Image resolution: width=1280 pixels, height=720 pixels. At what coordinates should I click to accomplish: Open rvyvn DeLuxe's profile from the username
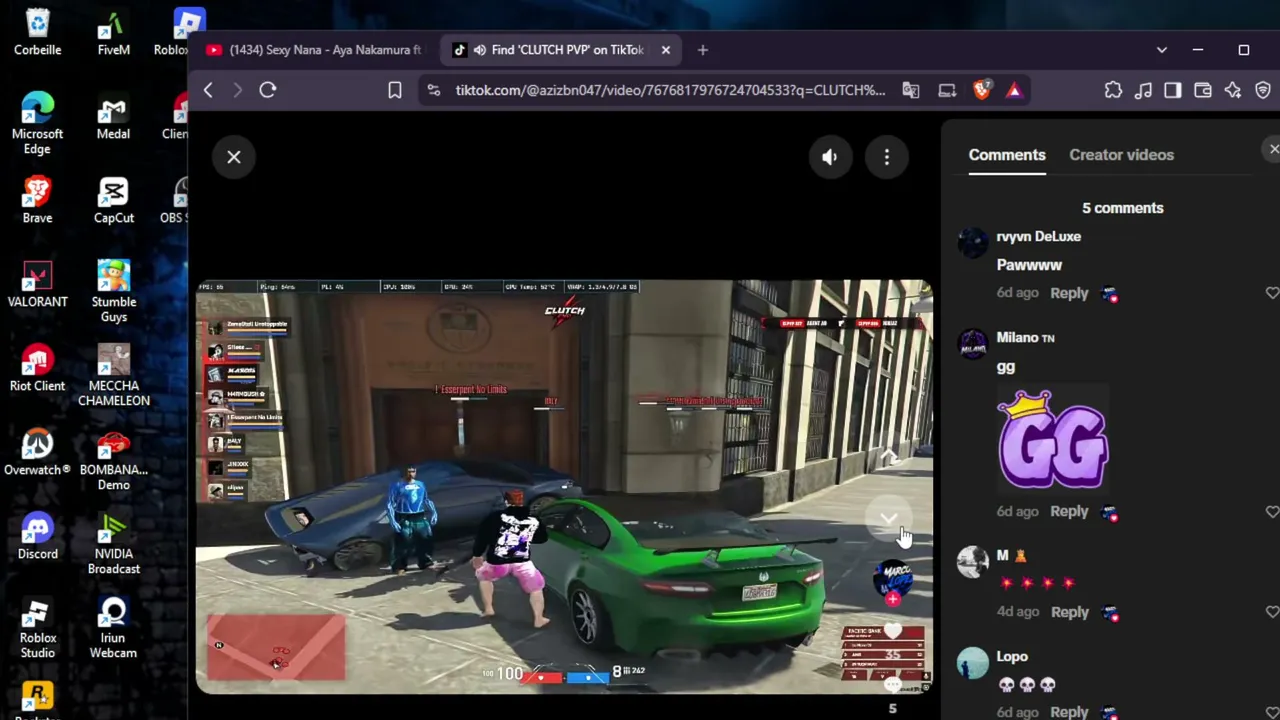[1038, 237]
